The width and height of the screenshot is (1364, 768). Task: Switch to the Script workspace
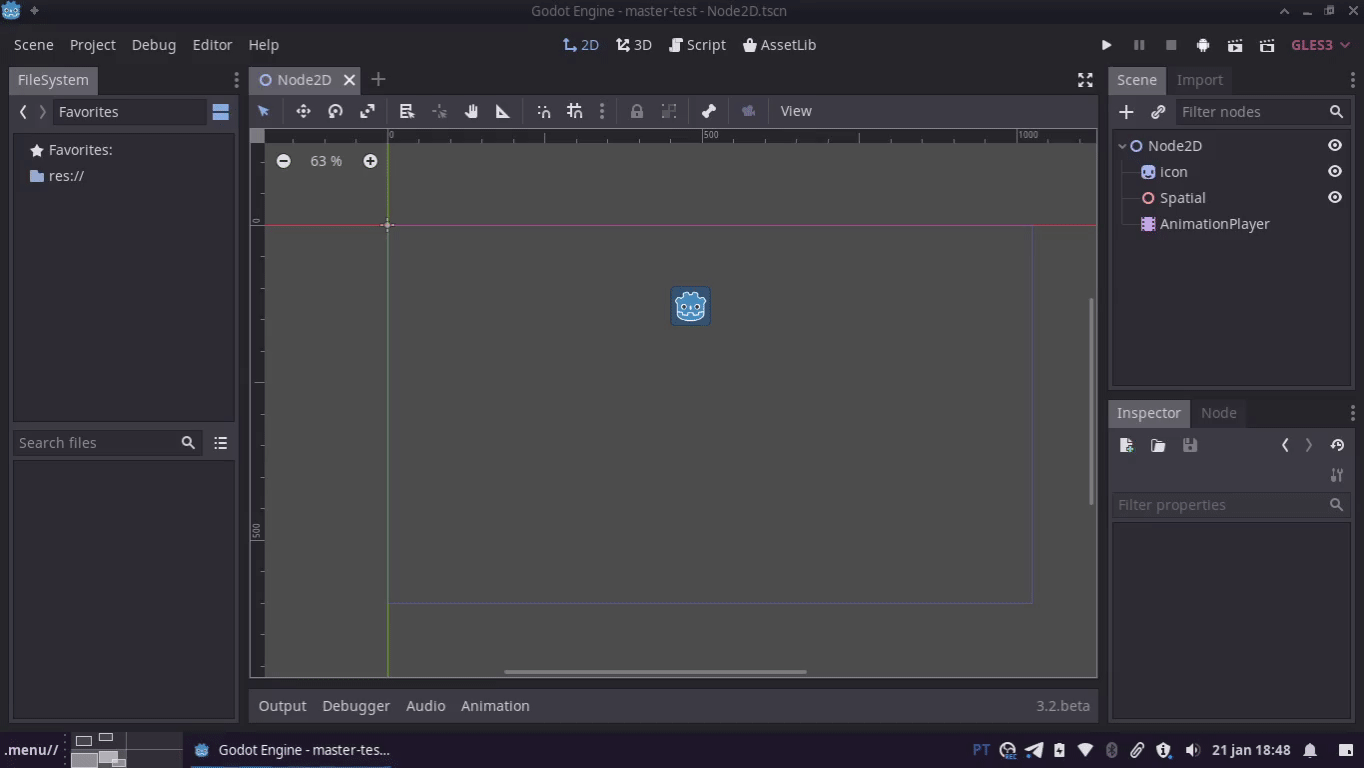tap(698, 45)
